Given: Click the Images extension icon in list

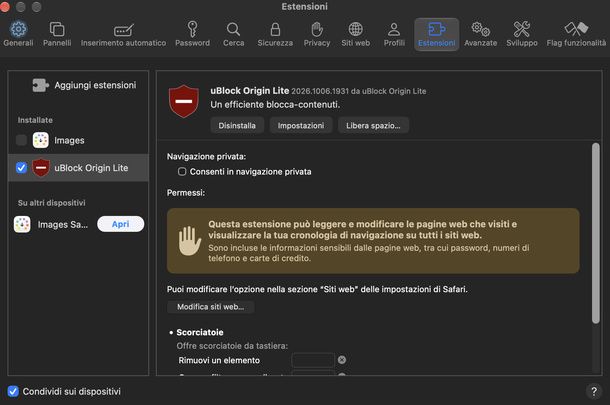Looking at the screenshot, I should (41, 140).
